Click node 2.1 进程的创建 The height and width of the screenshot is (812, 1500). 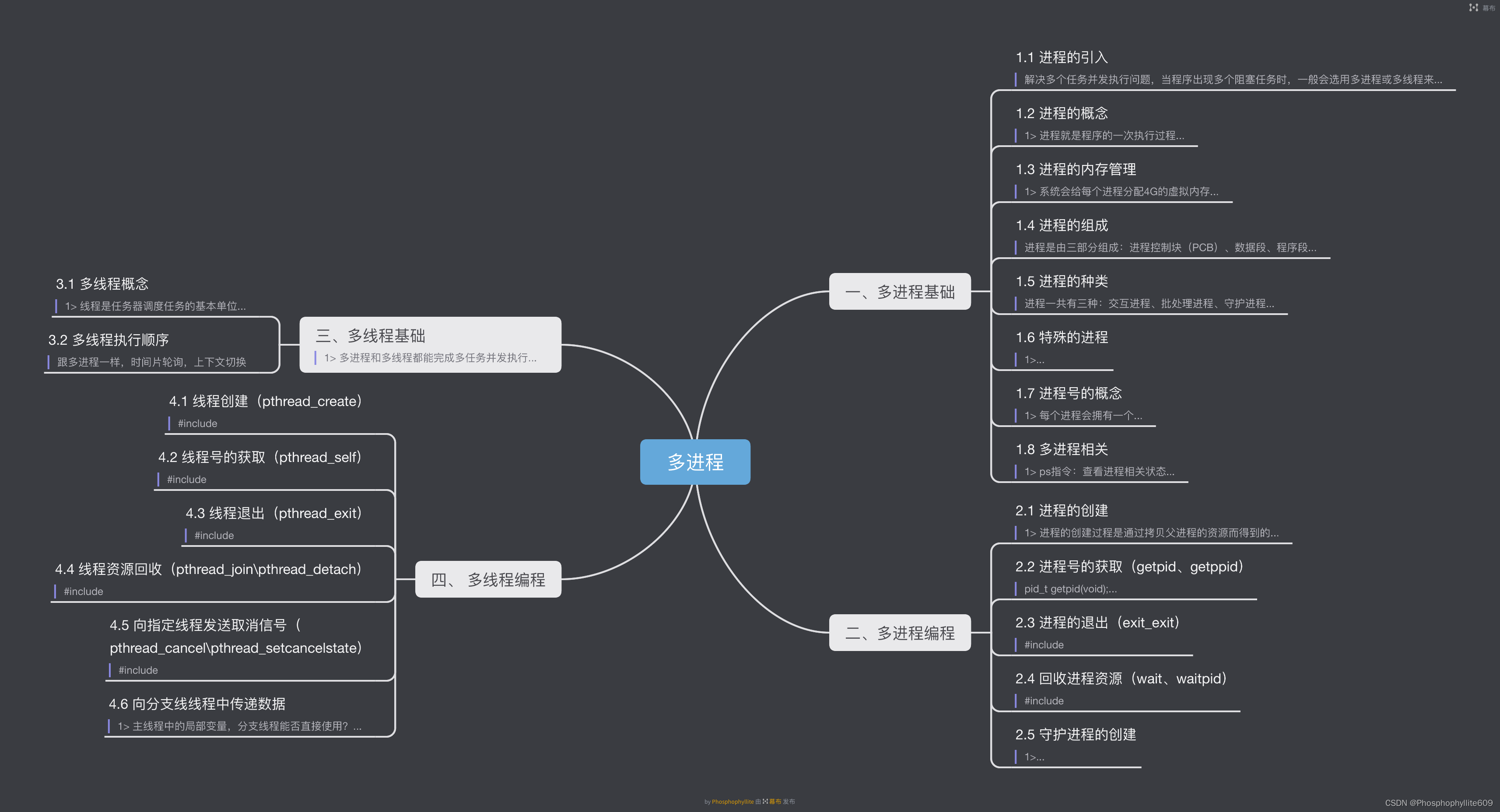click(1062, 511)
